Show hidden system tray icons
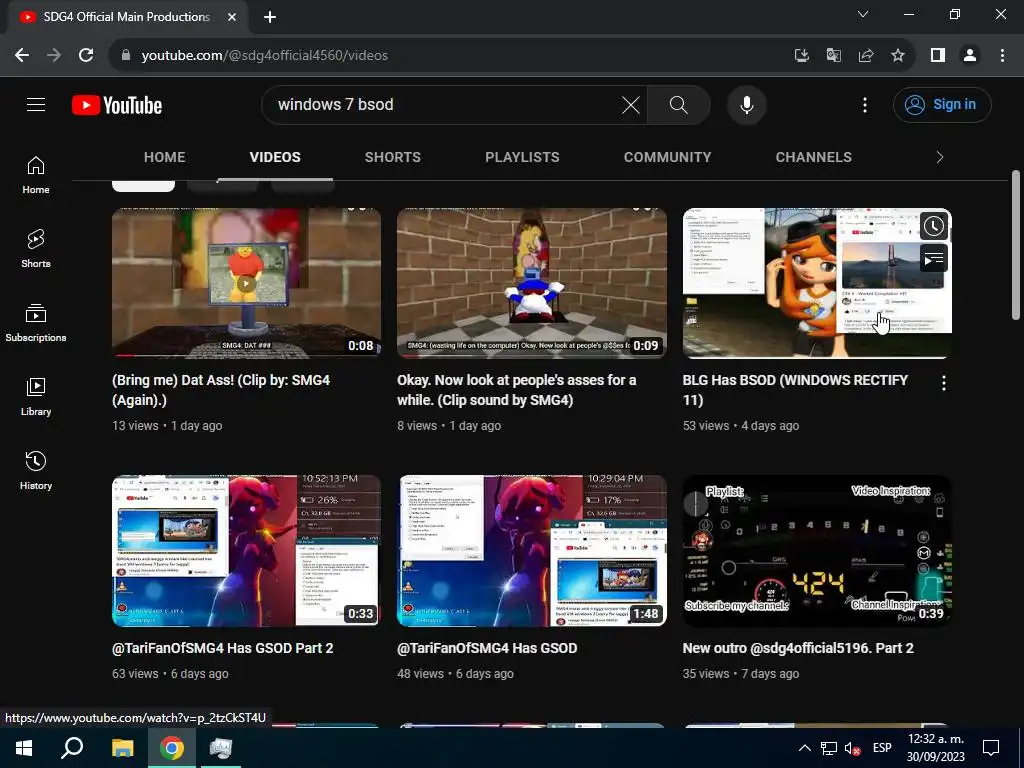Image resolution: width=1024 pixels, height=768 pixels. 805,748
